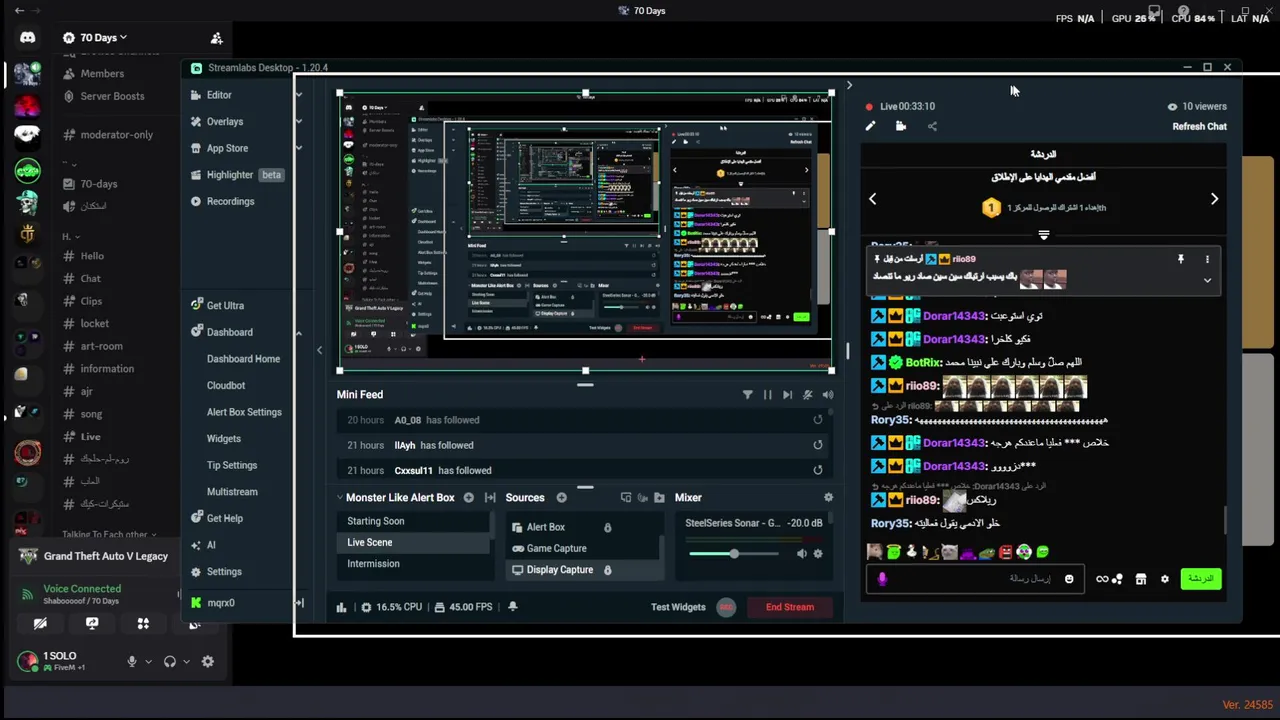This screenshot has height=720, width=1280.
Task: Click the green chat send button
Action: pos(1201,579)
